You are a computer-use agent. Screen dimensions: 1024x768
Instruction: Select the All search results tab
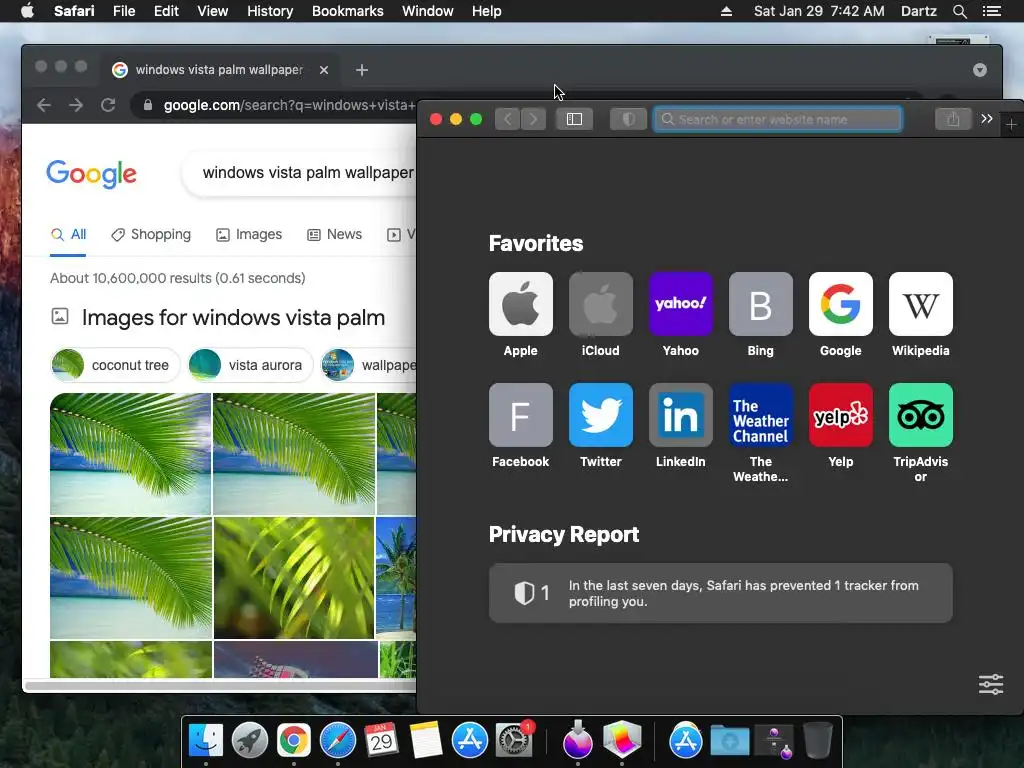(x=69, y=234)
